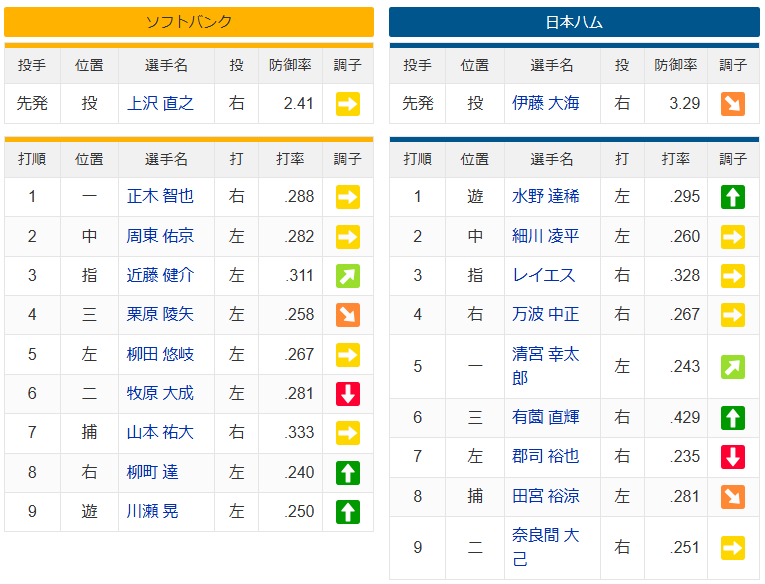Open 奈良間 大己 player page

545,548
